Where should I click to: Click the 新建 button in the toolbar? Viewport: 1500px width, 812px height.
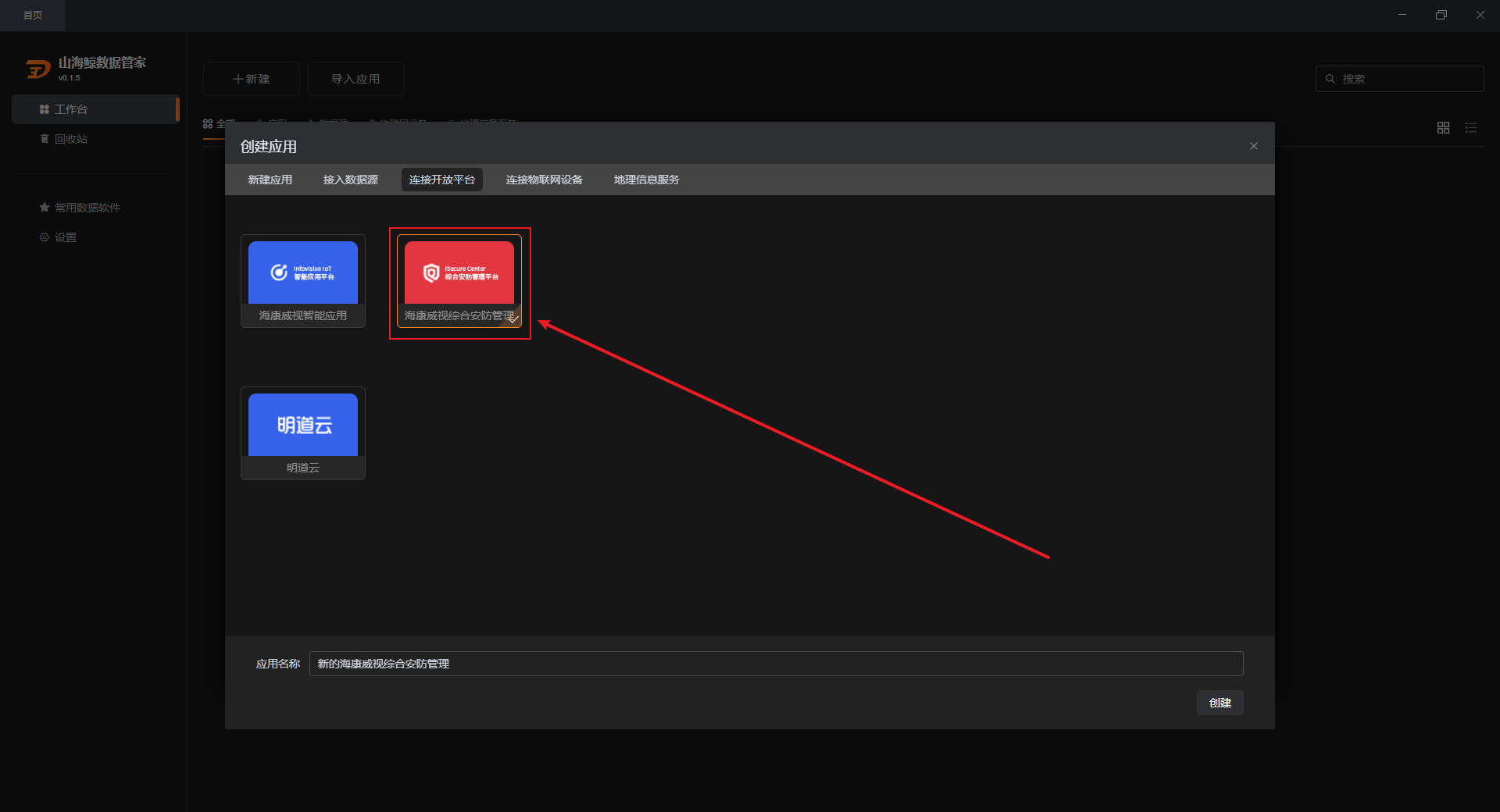click(252, 79)
